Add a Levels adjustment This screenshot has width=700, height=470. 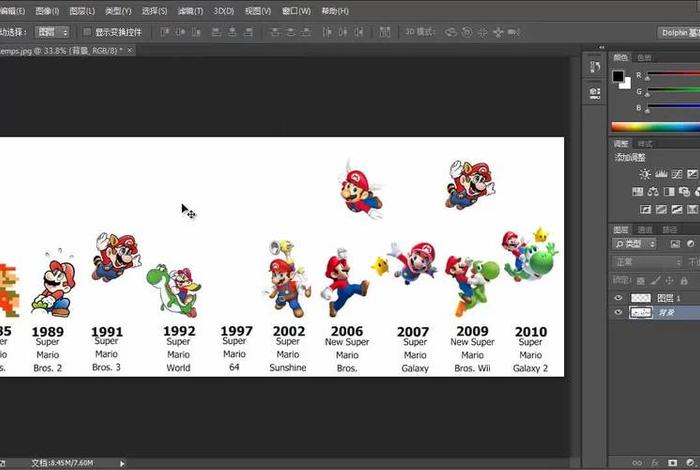click(x=661, y=174)
